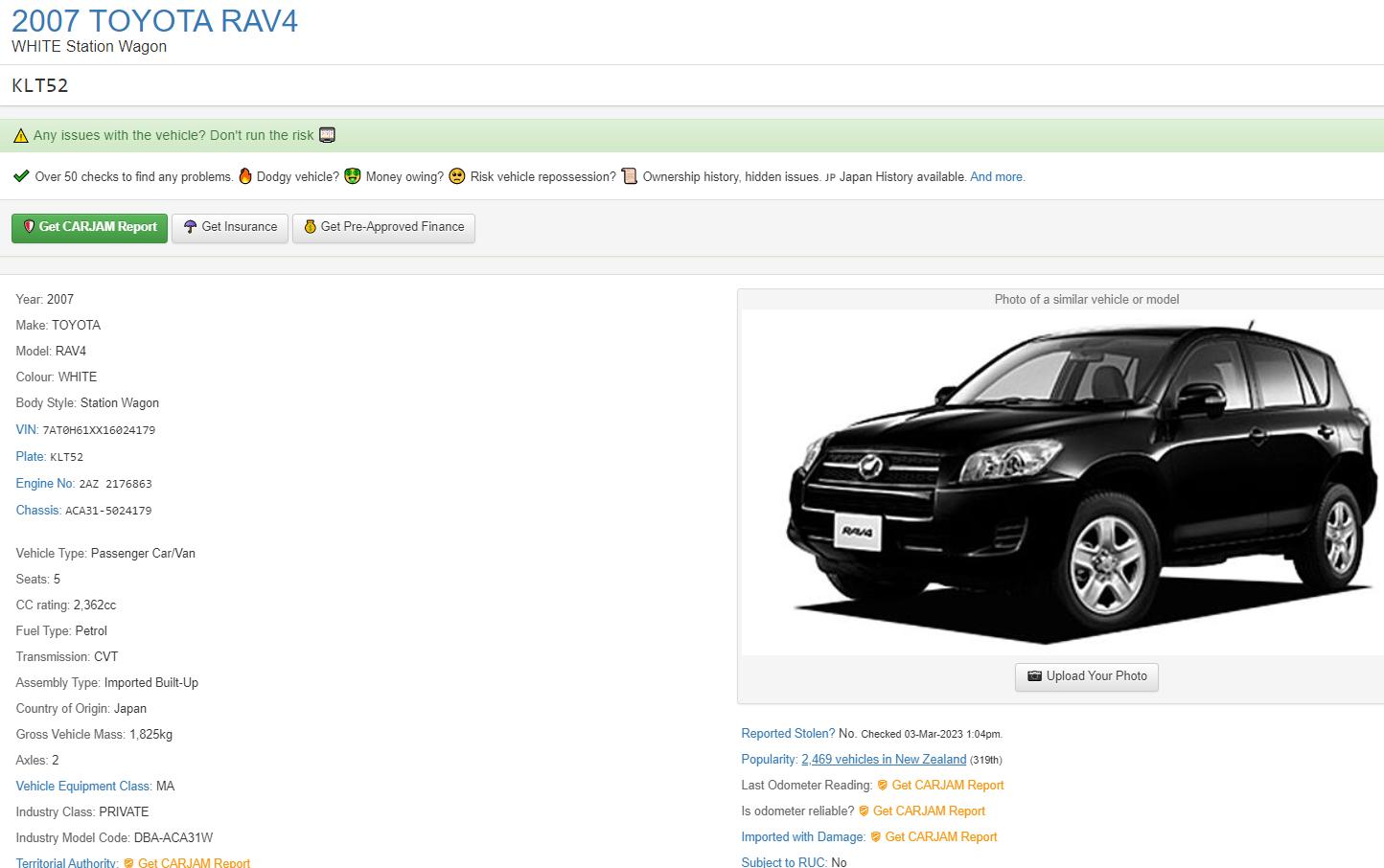
Task: Click the Industry Model Code value DBA-ACA31W
Action: [173, 838]
